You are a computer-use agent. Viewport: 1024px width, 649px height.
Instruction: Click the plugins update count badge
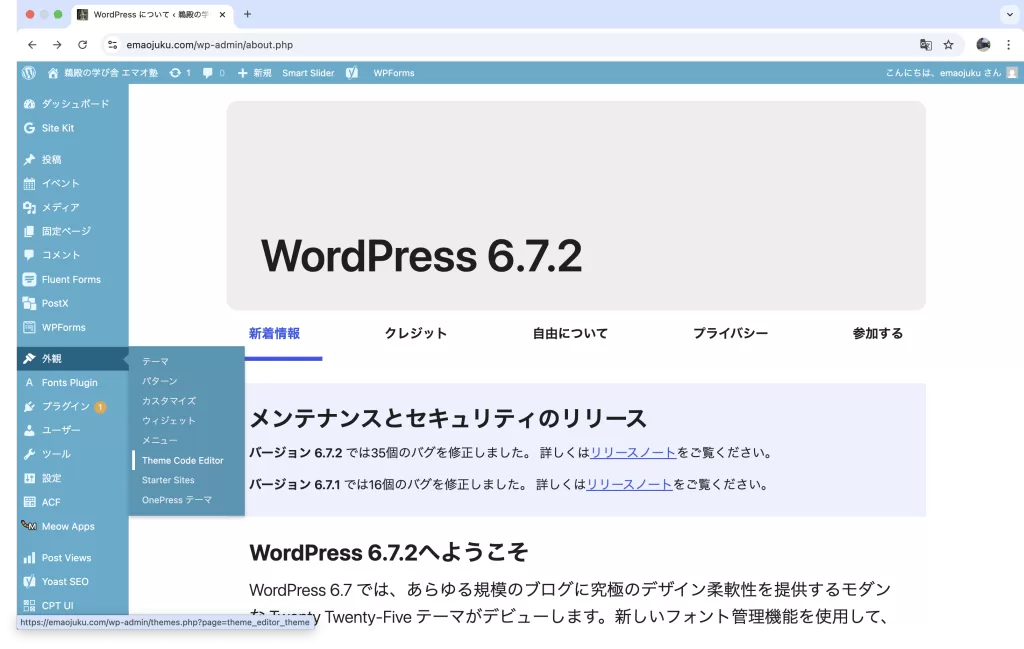(100, 407)
